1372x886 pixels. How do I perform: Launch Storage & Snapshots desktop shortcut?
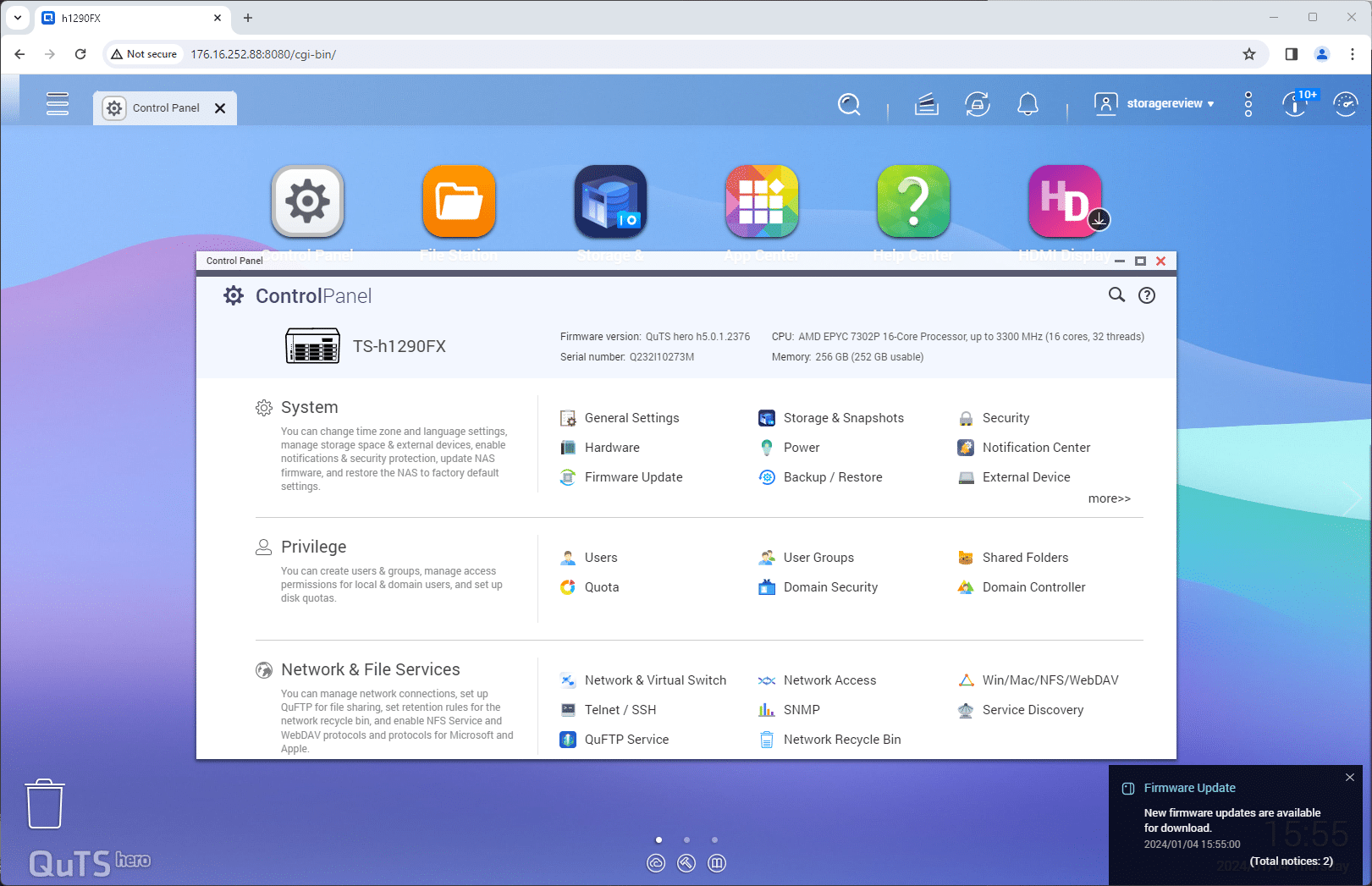coord(610,201)
